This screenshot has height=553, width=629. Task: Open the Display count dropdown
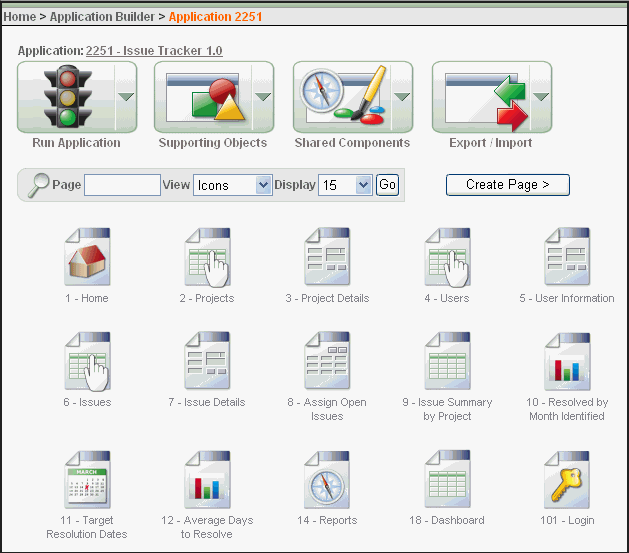pyautogui.click(x=345, y=185)
